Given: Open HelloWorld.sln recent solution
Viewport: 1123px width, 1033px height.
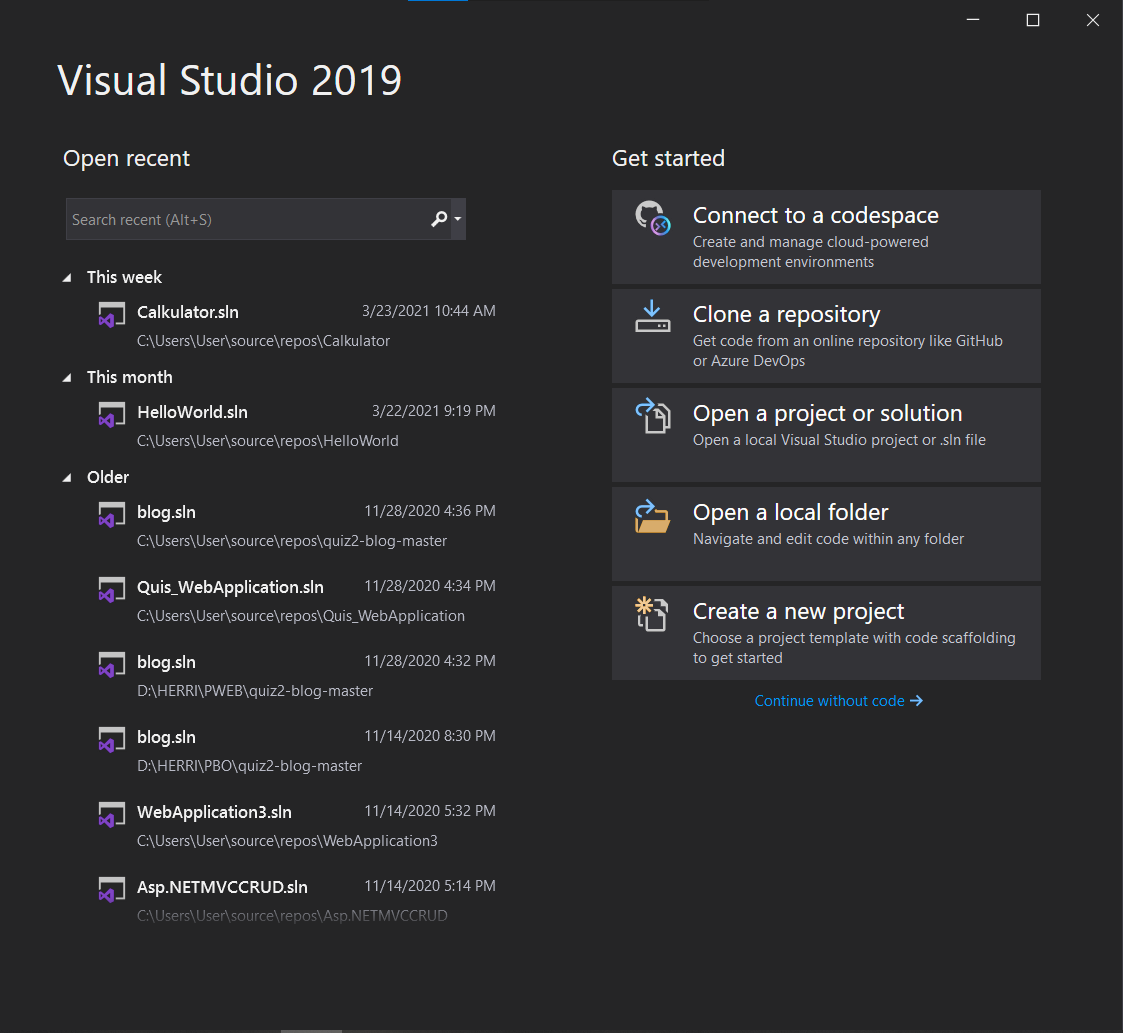Looking at the screenshot, I should [x=297, y=426].
